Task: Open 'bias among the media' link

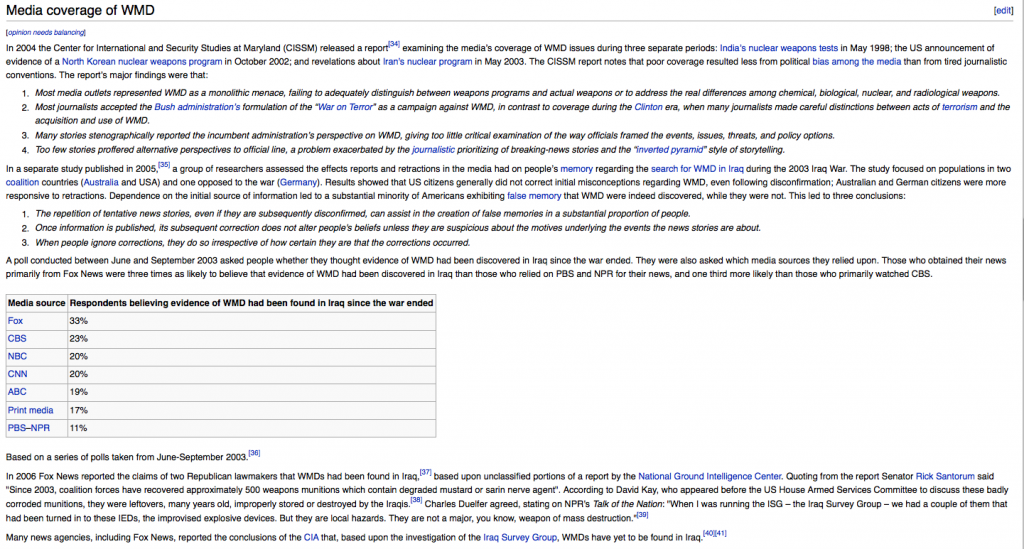Action: point(856,62)
